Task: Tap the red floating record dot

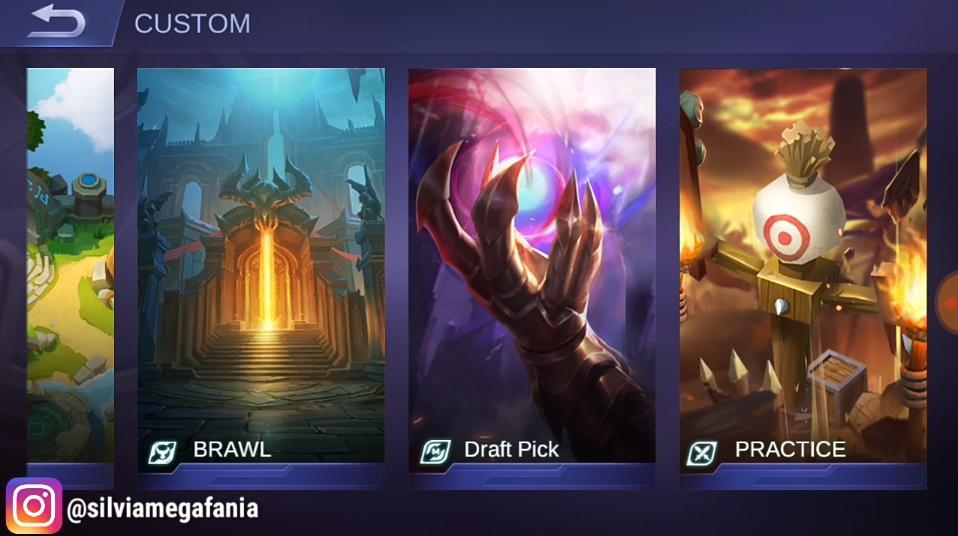Action: click(949, 302)
